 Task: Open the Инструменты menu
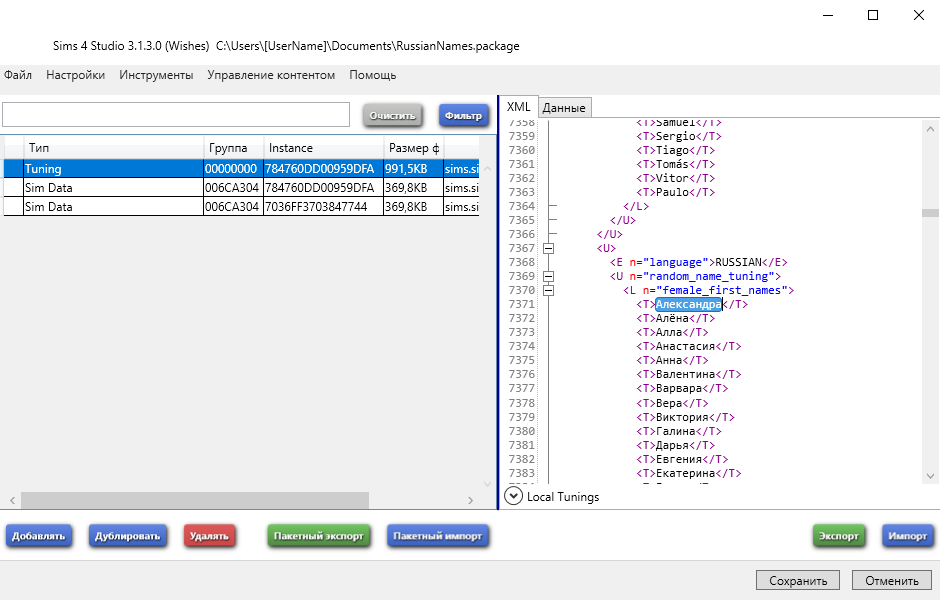coord(156,75)
